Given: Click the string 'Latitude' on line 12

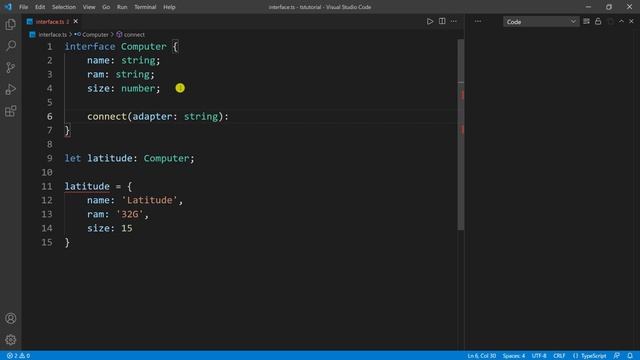Looking at the screenshot, I should click(149, 200).
